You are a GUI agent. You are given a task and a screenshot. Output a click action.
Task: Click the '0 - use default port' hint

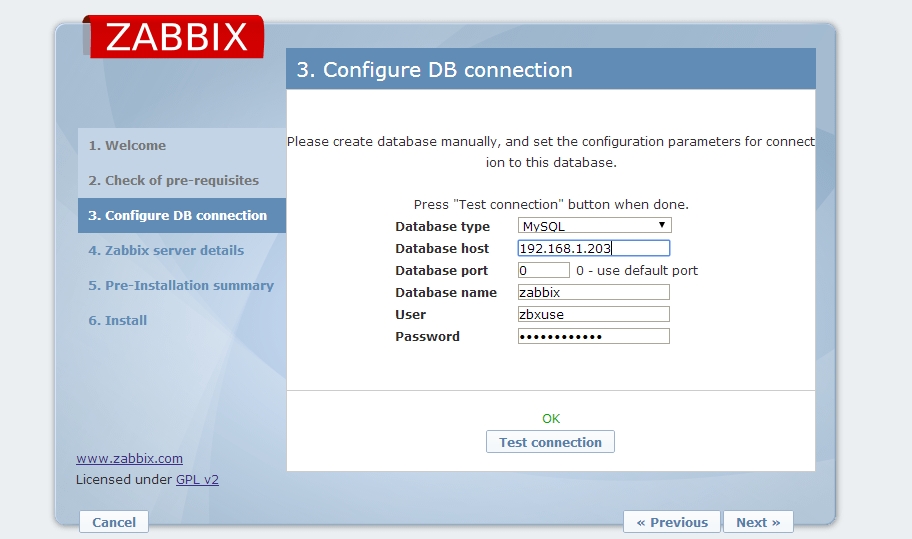tap(637, 270)
